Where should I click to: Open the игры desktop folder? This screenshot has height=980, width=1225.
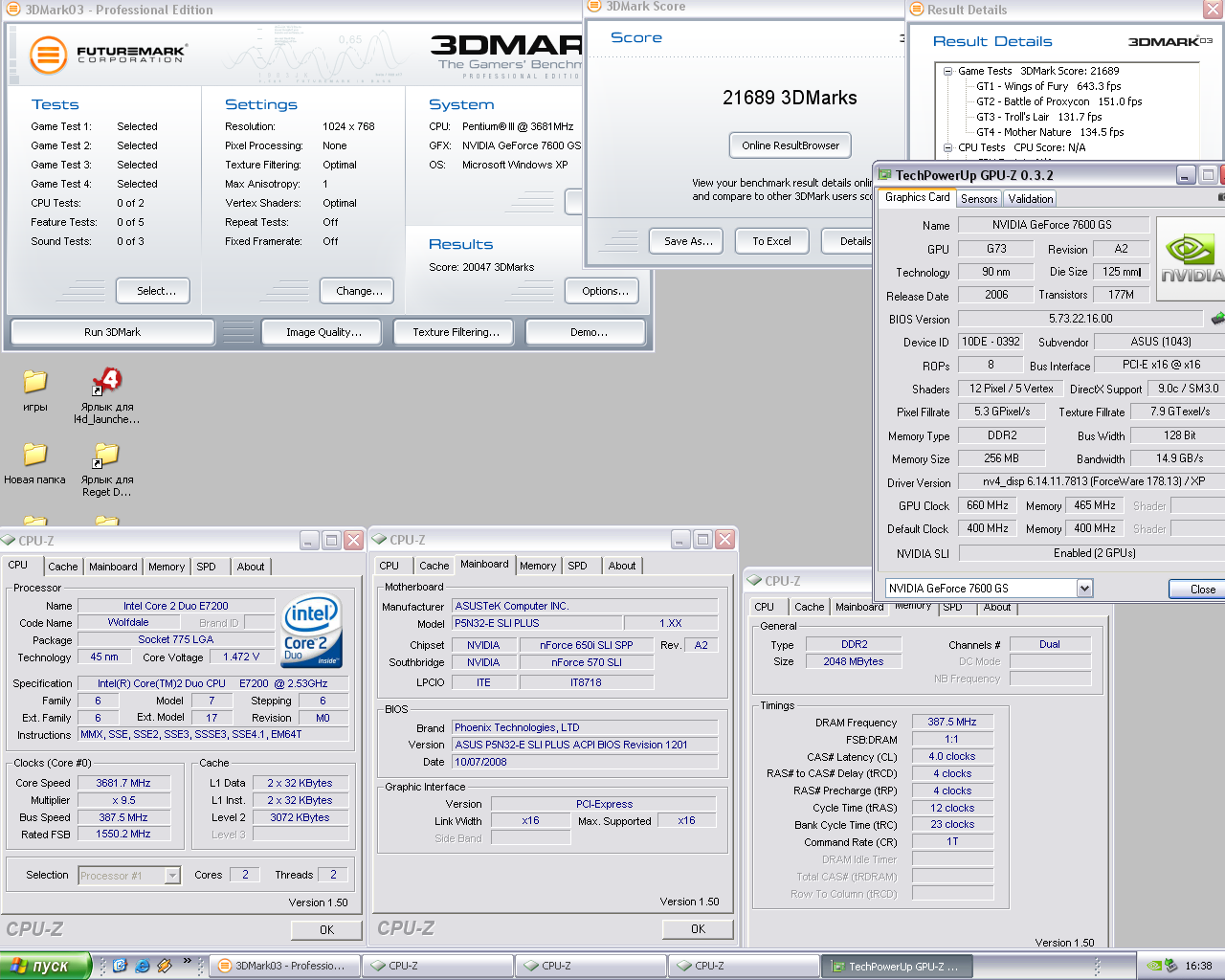click(35, 382)
